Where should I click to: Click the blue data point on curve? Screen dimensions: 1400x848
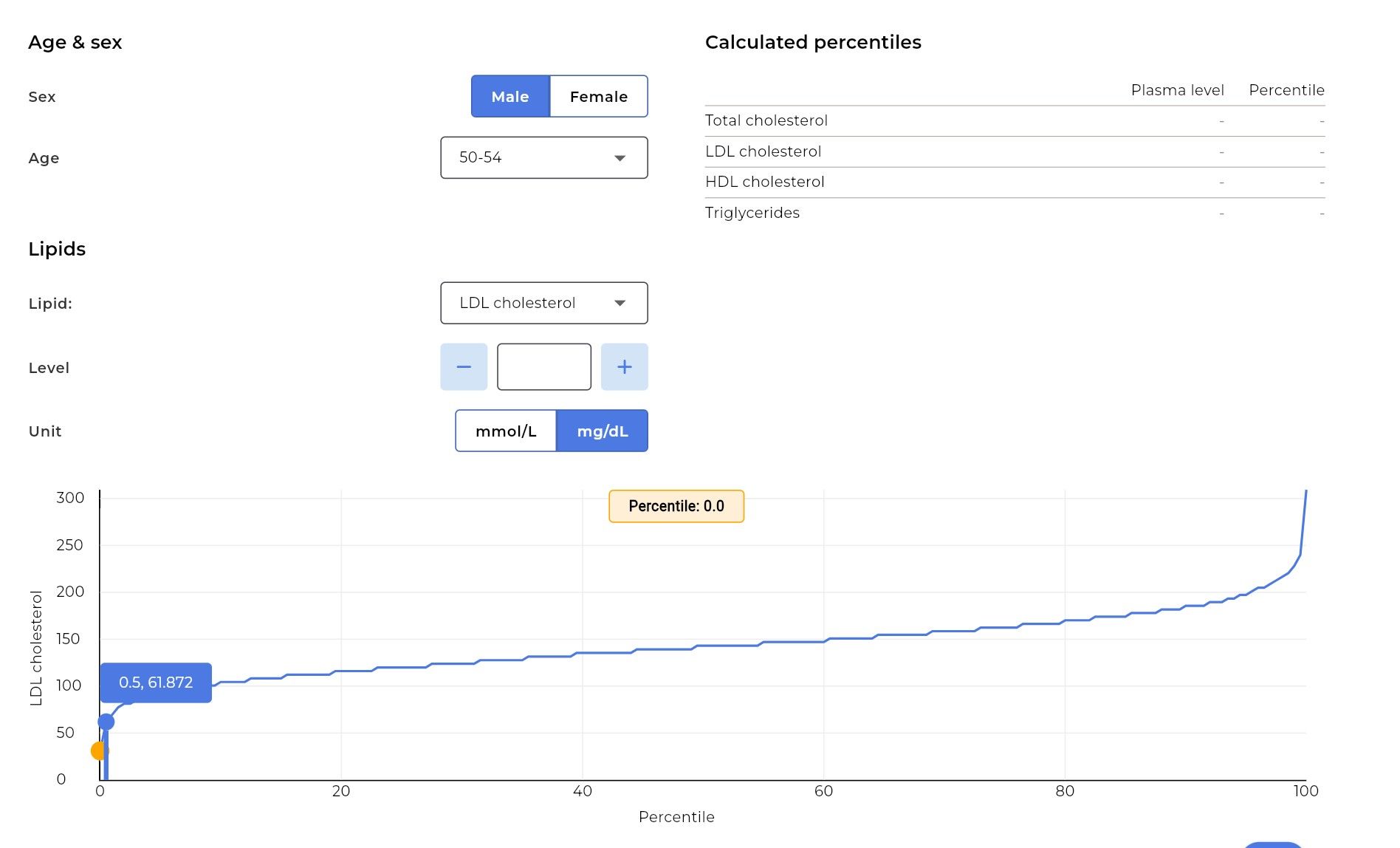[106, 722]
